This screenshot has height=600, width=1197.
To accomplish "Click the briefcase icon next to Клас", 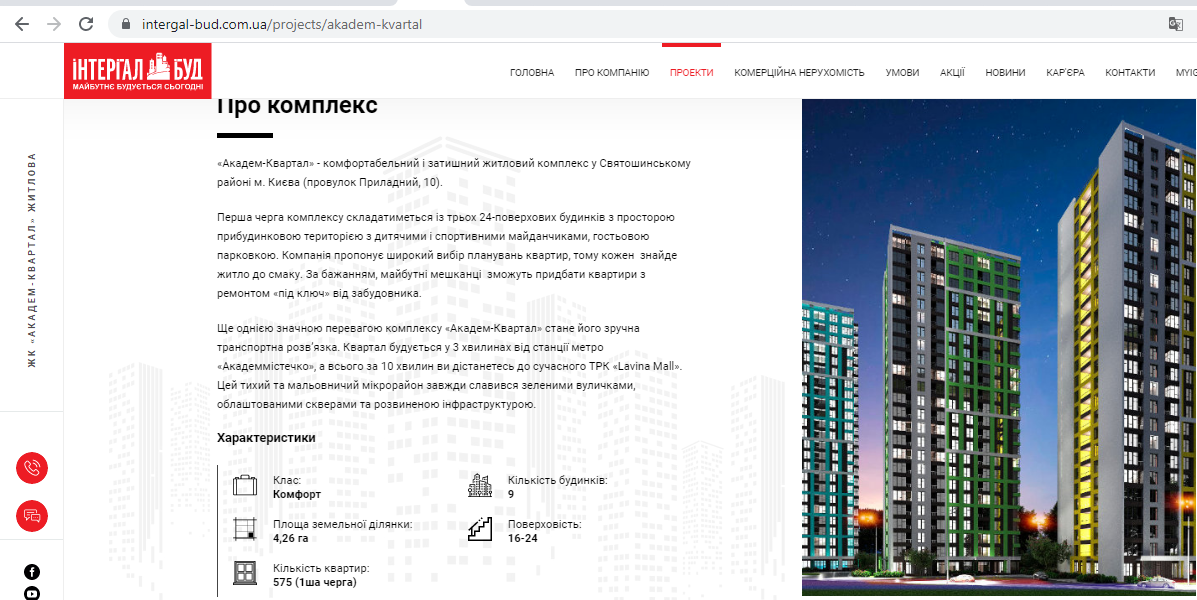I will [245, 486].
